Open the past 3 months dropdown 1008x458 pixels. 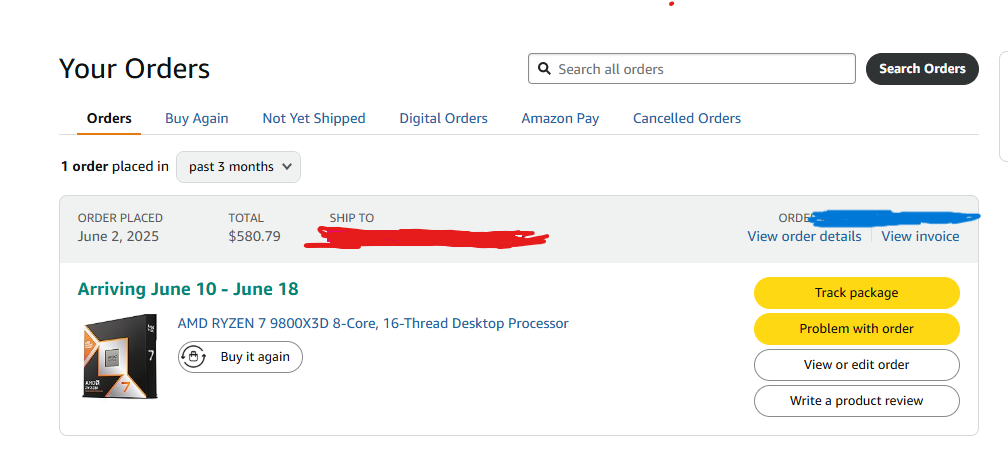238,167
